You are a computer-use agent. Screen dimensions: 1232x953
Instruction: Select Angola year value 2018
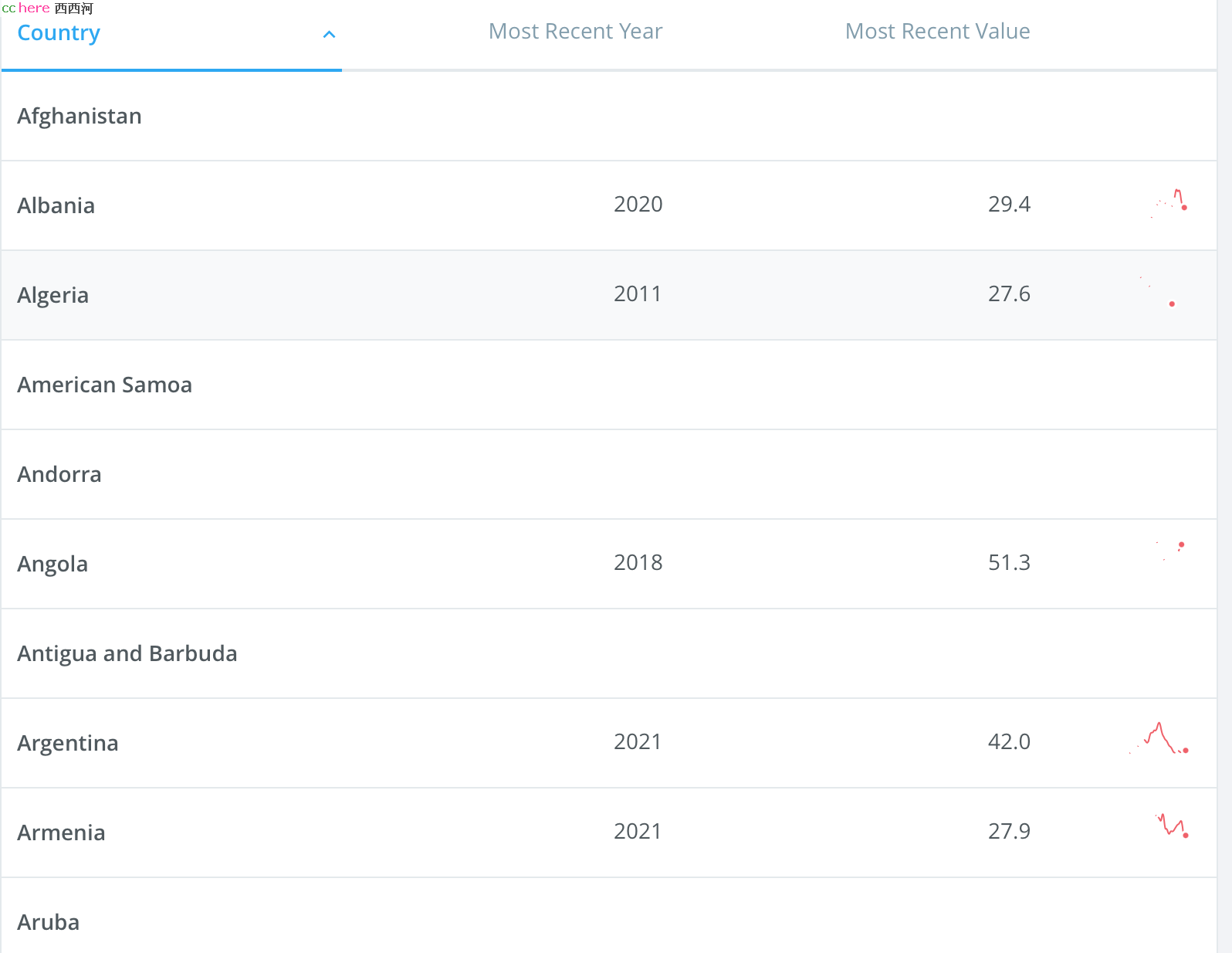click(638, 562)
